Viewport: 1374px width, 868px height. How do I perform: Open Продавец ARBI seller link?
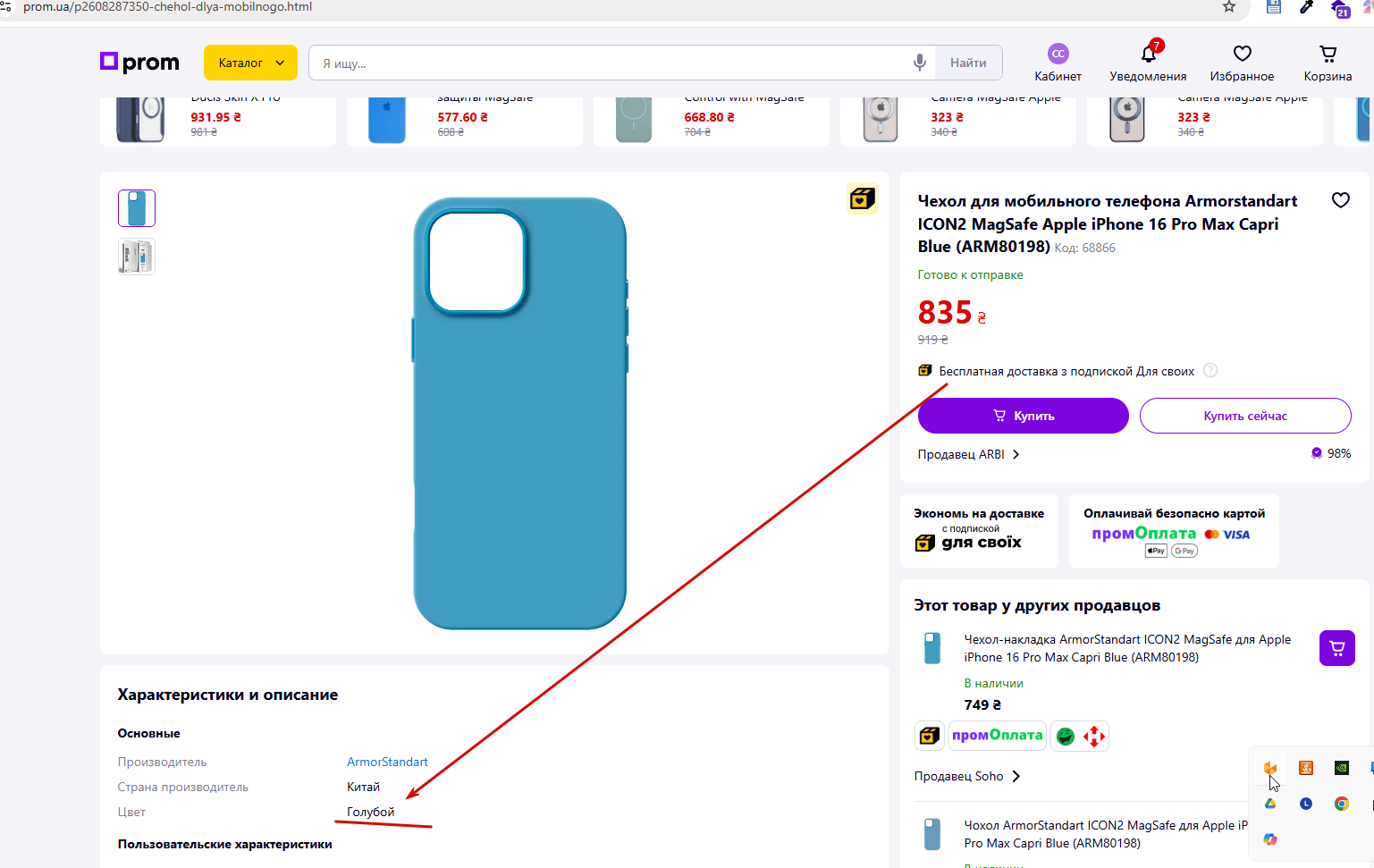969,454
